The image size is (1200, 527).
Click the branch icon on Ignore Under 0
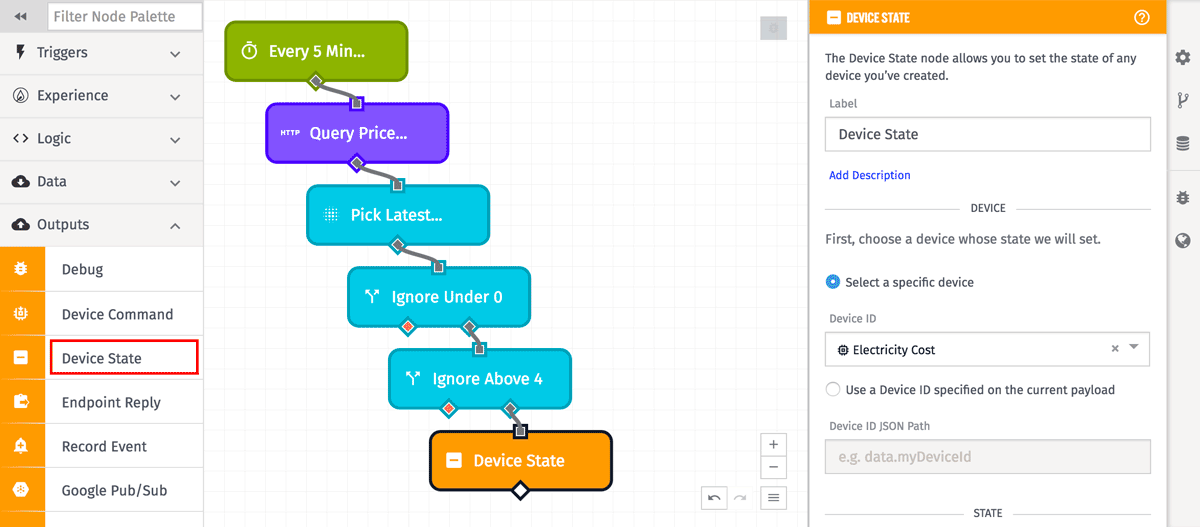(373, 297)
